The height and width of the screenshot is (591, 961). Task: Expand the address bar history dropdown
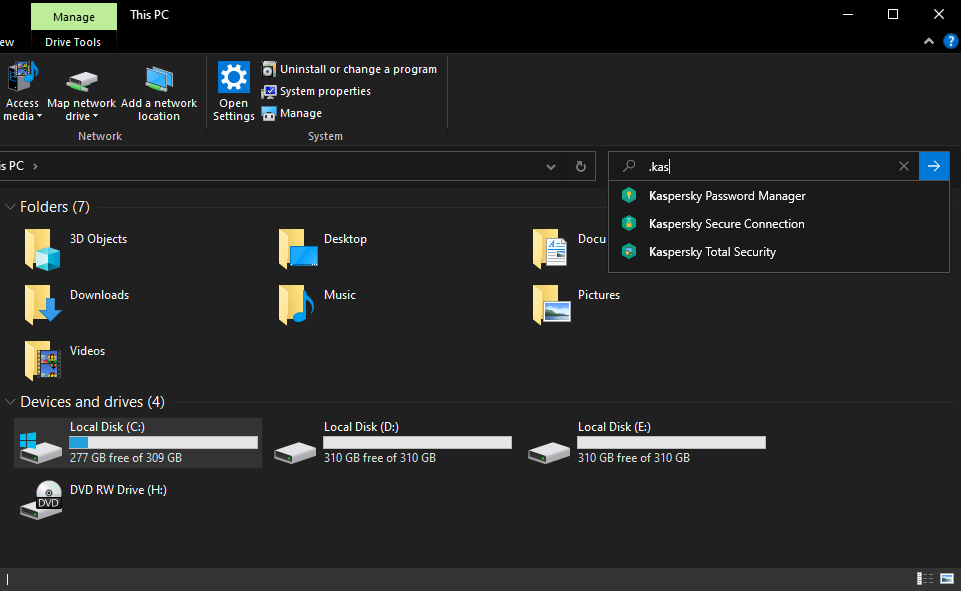pos(550,166)
